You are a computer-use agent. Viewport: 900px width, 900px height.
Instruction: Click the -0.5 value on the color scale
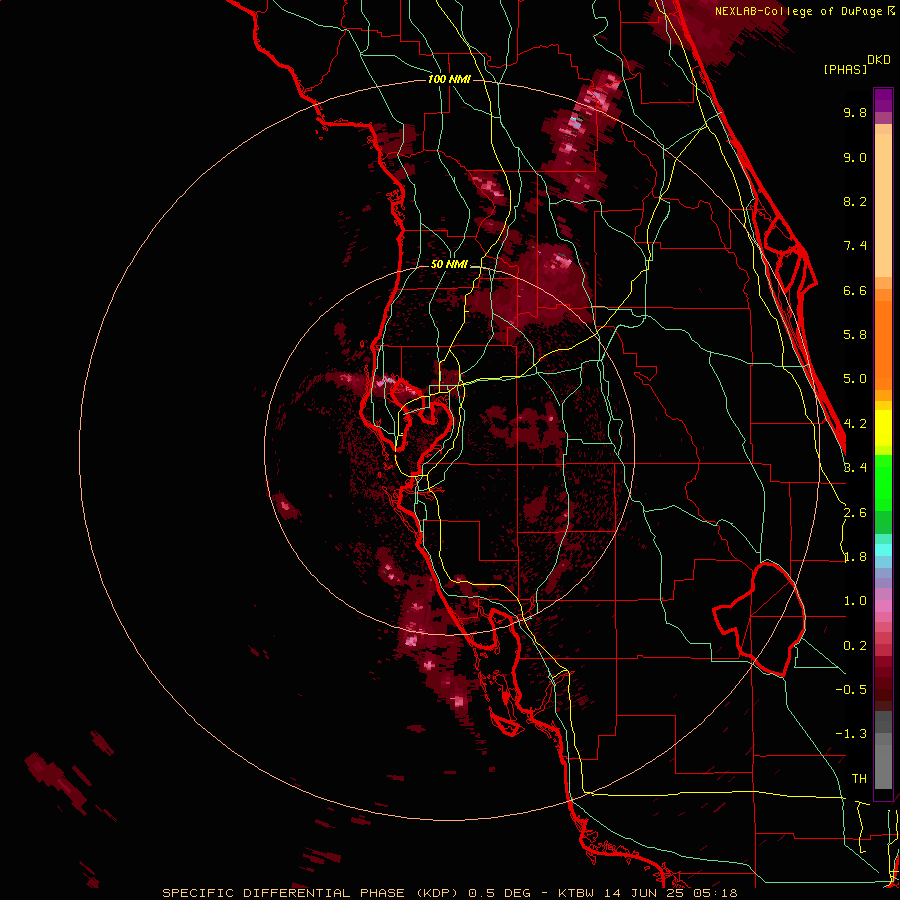pos(851,690)
